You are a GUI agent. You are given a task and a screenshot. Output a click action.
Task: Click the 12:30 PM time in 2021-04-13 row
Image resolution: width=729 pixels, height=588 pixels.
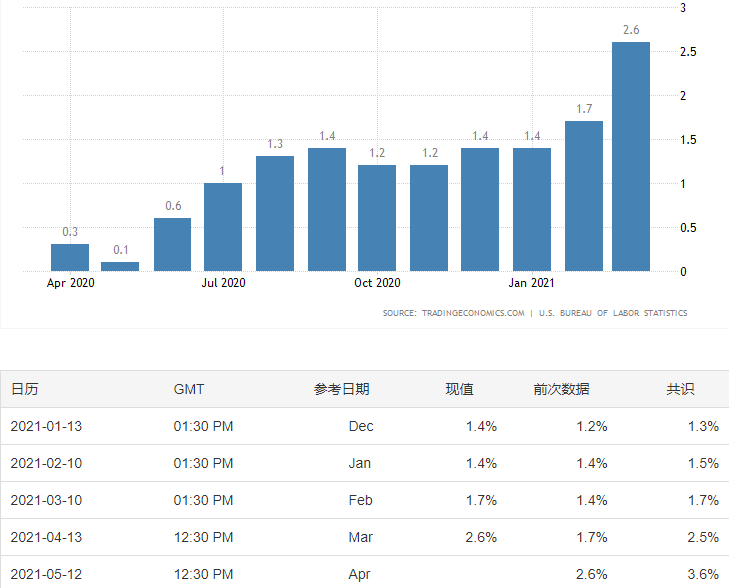click(x=203, y=537)
